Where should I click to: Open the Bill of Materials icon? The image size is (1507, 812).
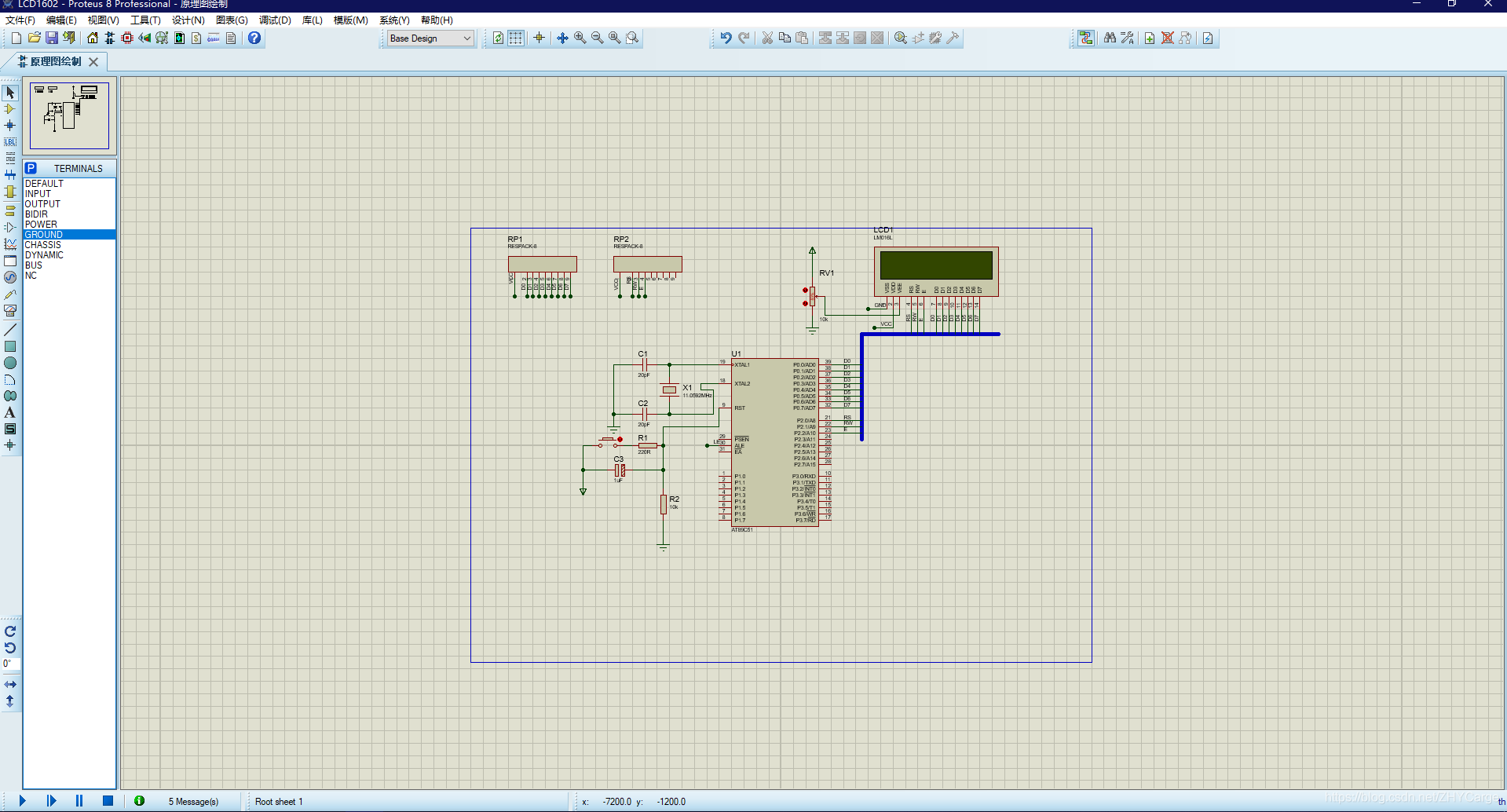tap(196, 38)
